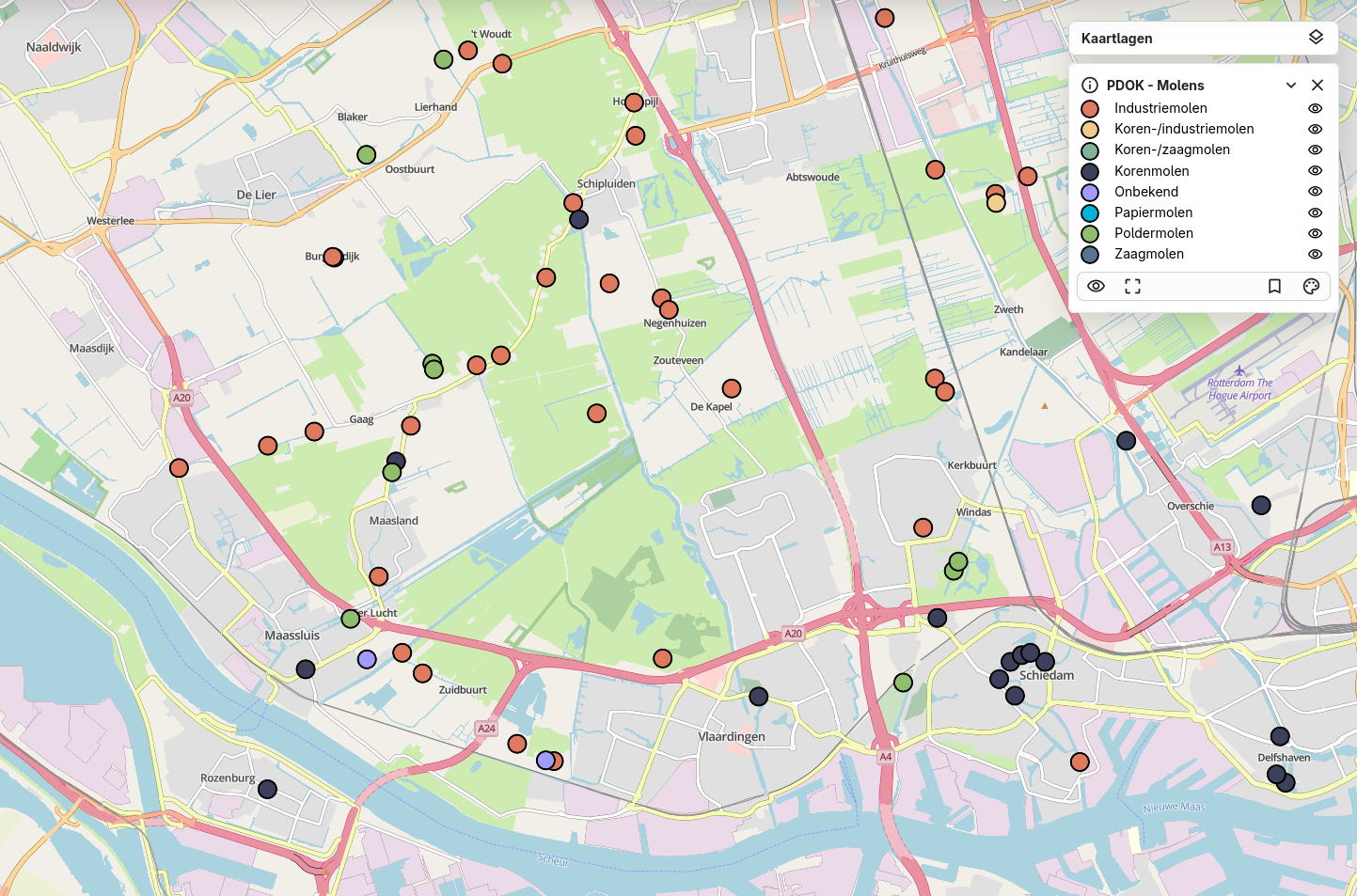Collapse the PDOK - Molens legend
Viewport: 1357px width, 896px height.
[1291, 86]
